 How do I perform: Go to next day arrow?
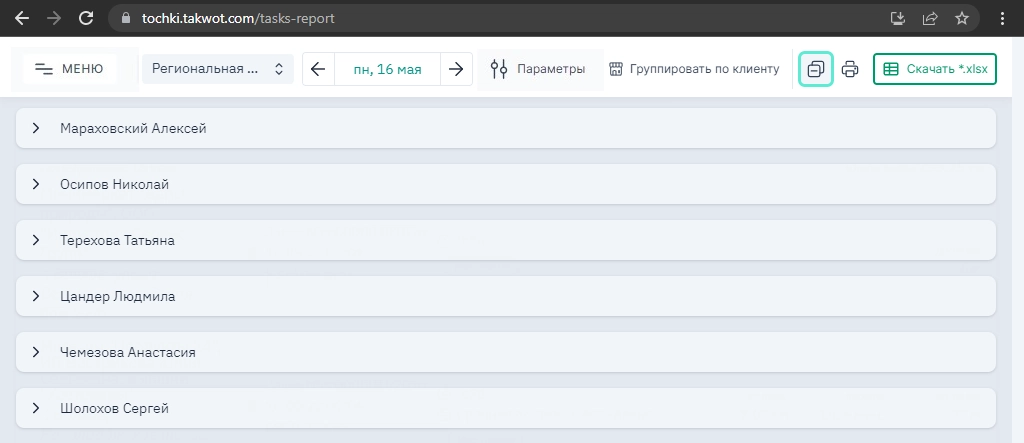456,69
